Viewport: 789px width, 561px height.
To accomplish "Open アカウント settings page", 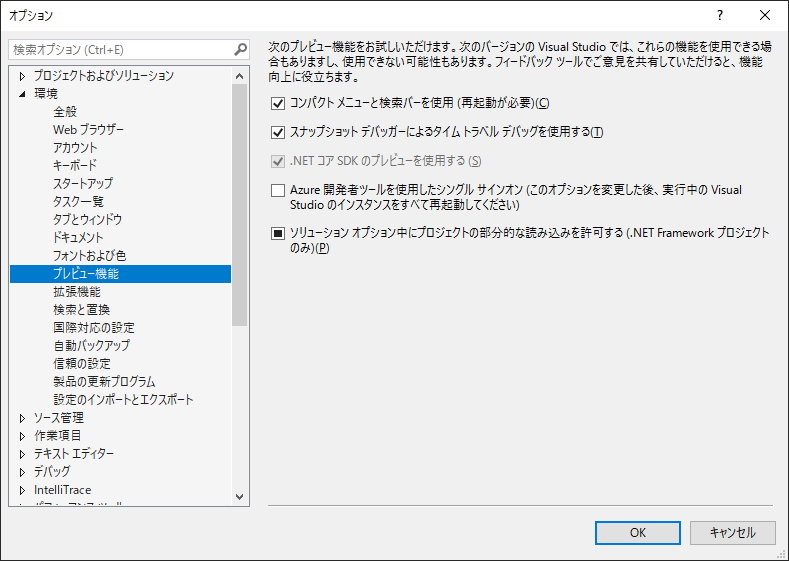I will [75, 148].
